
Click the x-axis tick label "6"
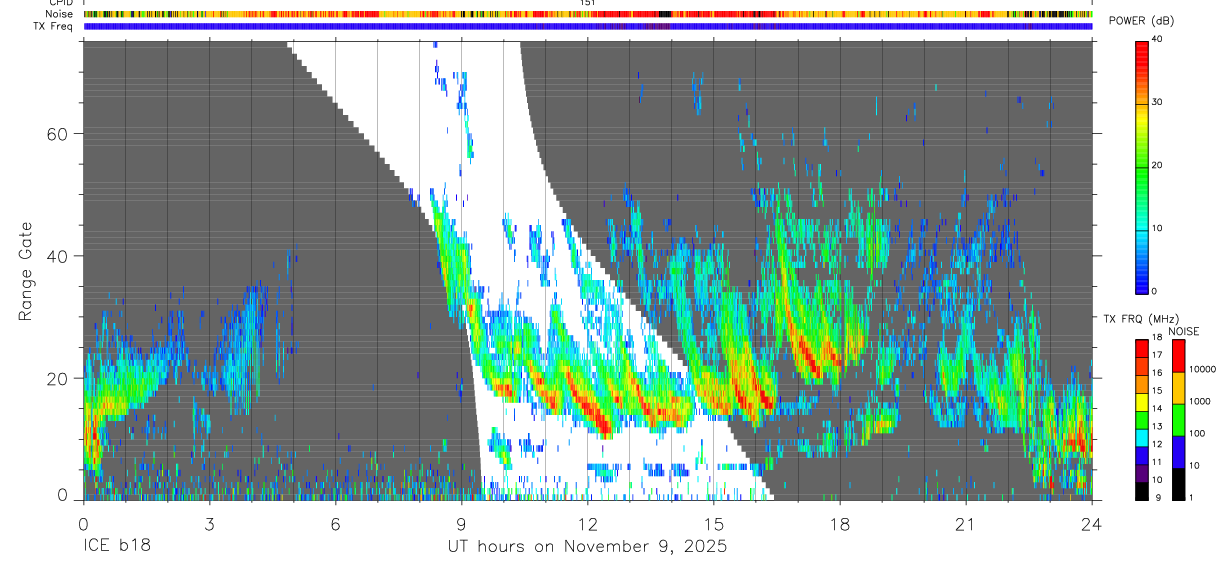click(335, 524)
